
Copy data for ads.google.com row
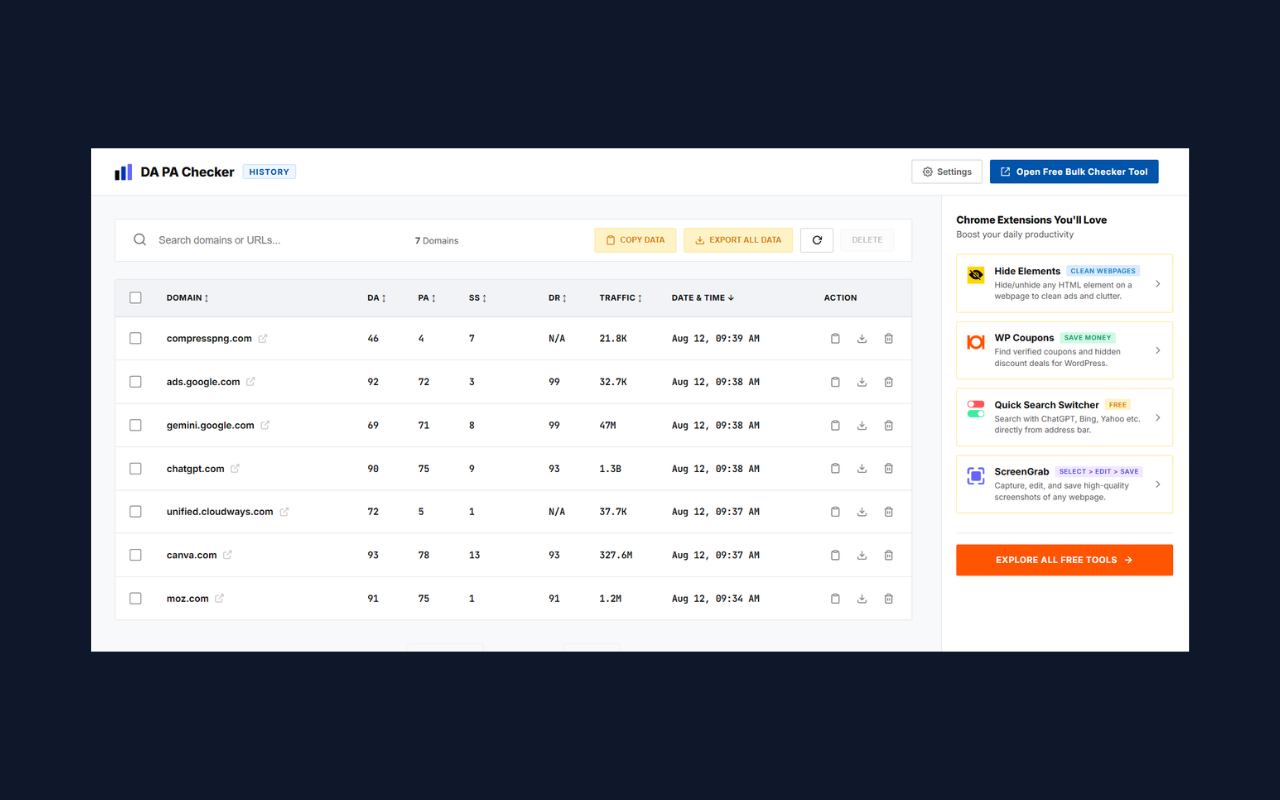pyautogui.click(x=836, y=382)
